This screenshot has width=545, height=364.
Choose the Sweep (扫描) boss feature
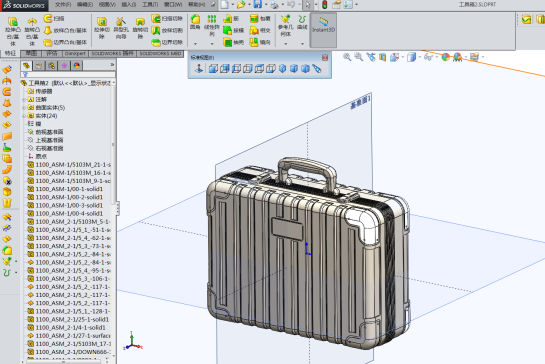54,18
